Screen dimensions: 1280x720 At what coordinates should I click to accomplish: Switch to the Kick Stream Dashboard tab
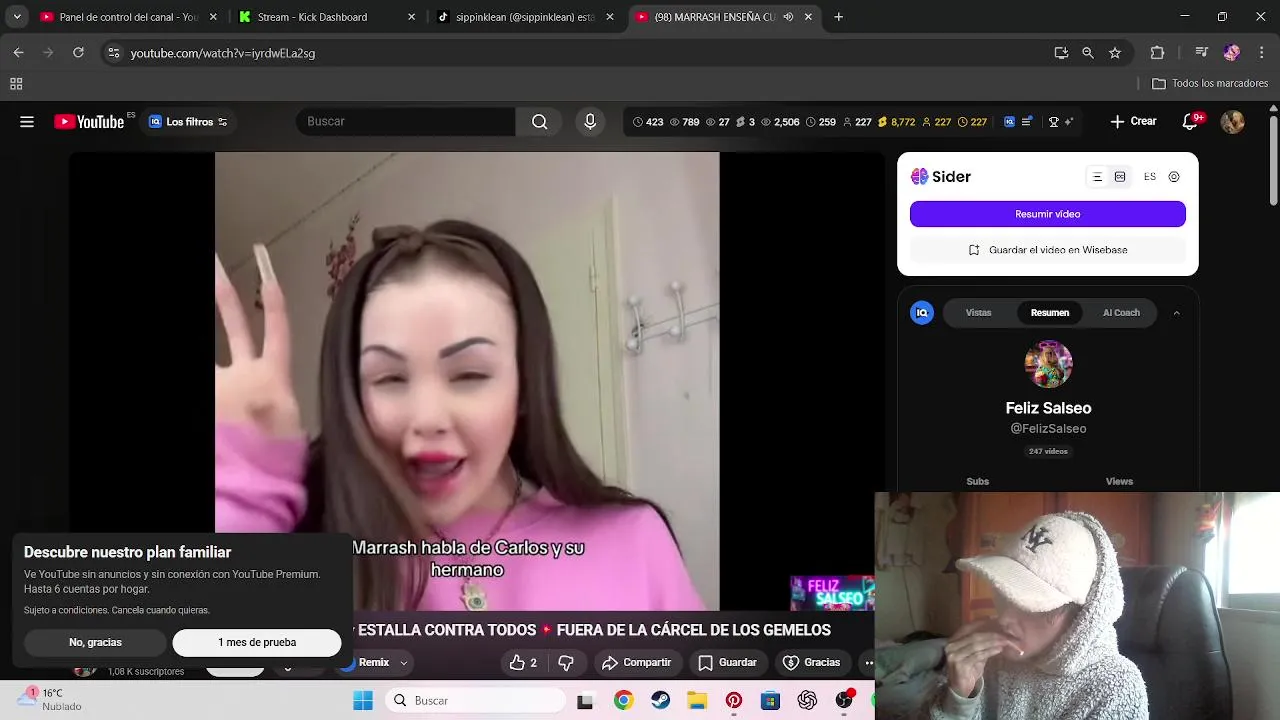[326, 17]
